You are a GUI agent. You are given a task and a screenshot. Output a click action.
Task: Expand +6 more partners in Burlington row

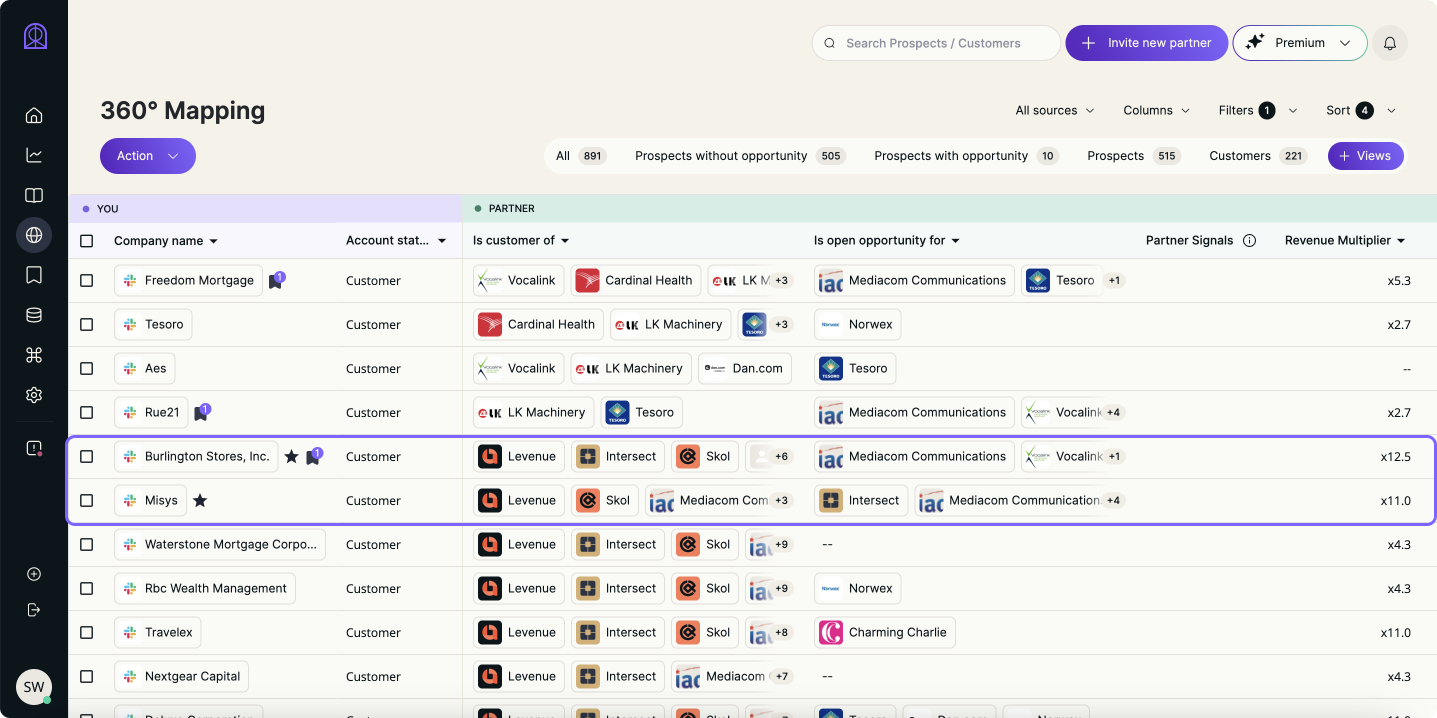(782, 456)
